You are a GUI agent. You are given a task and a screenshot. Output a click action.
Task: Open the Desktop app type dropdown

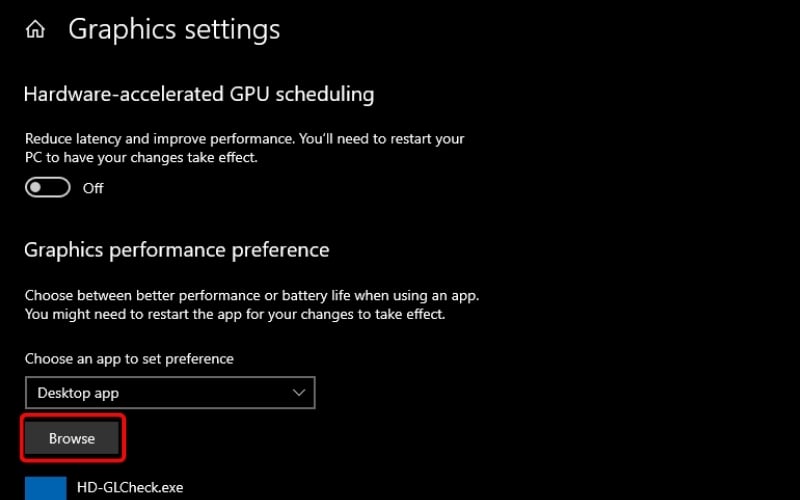pyautogui.click(x=169, y=393)
